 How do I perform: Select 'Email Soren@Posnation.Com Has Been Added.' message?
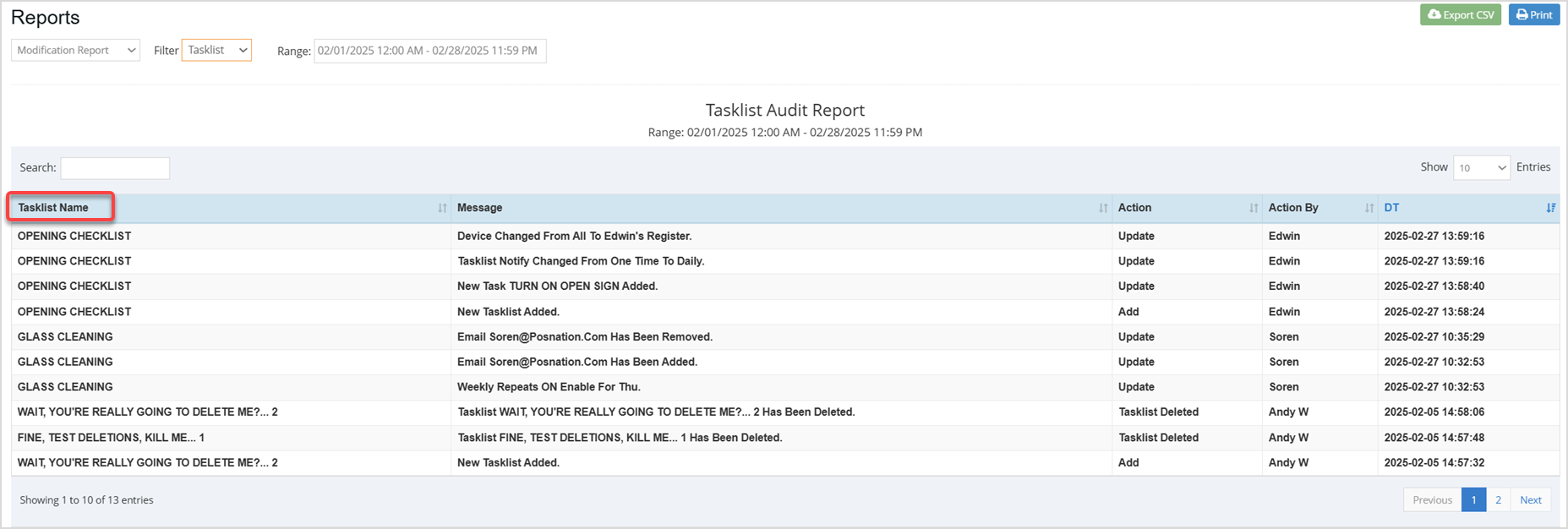coord(577,362)
